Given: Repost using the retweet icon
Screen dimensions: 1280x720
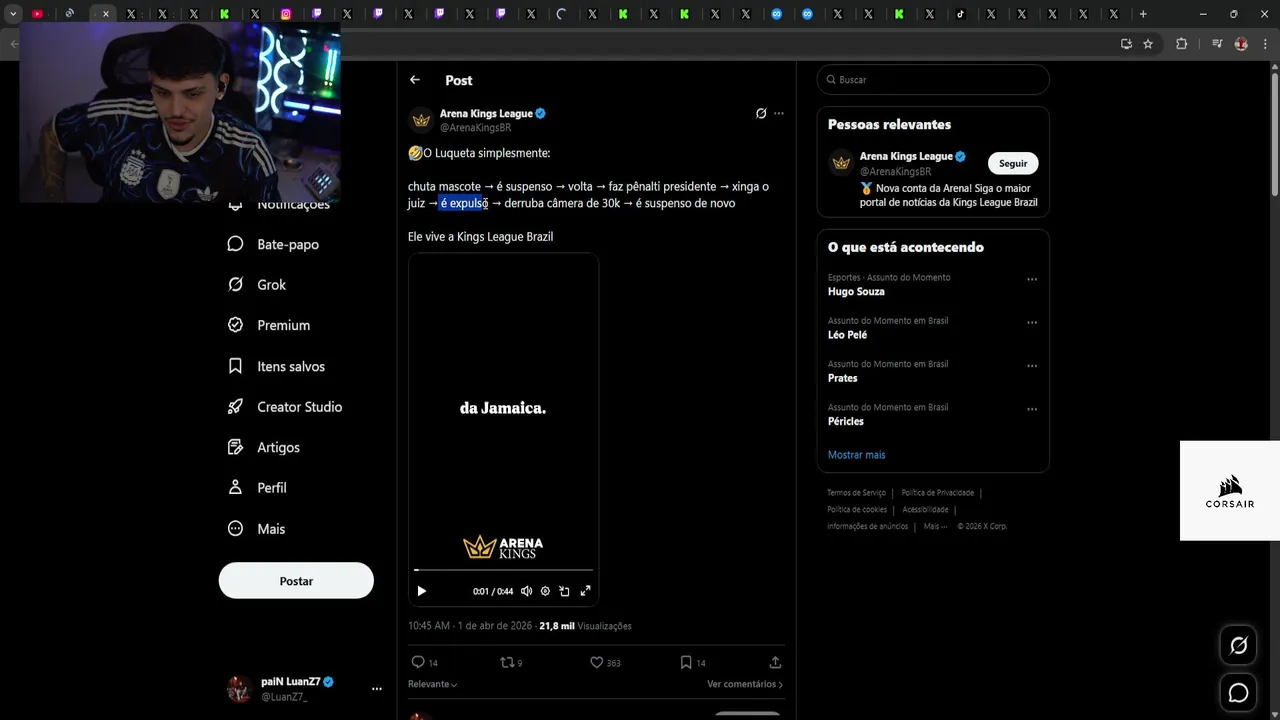Looking at the screenshot, I should (506, 662).
